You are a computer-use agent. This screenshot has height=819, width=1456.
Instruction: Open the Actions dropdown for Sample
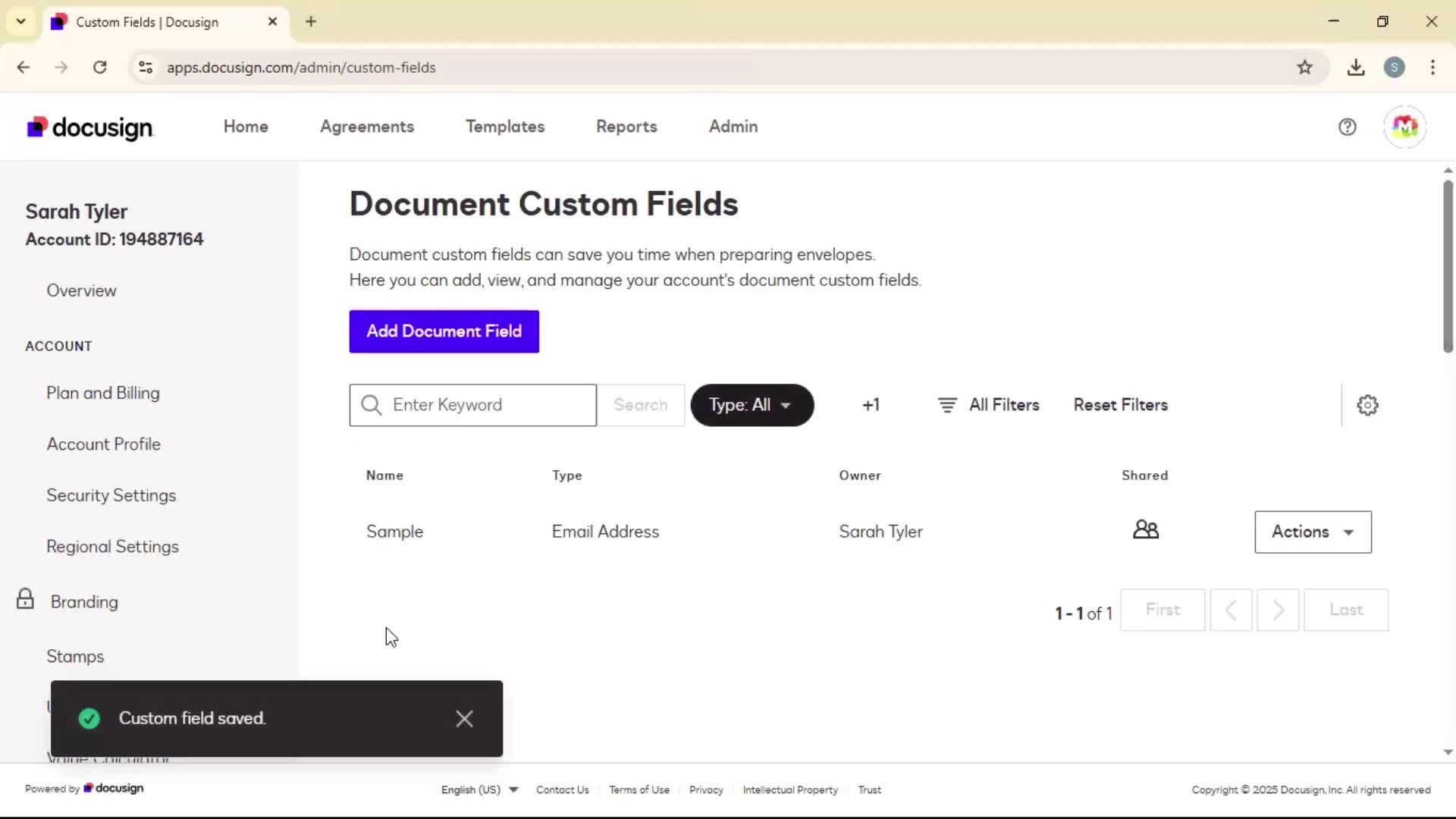[x=1313, y=532]
